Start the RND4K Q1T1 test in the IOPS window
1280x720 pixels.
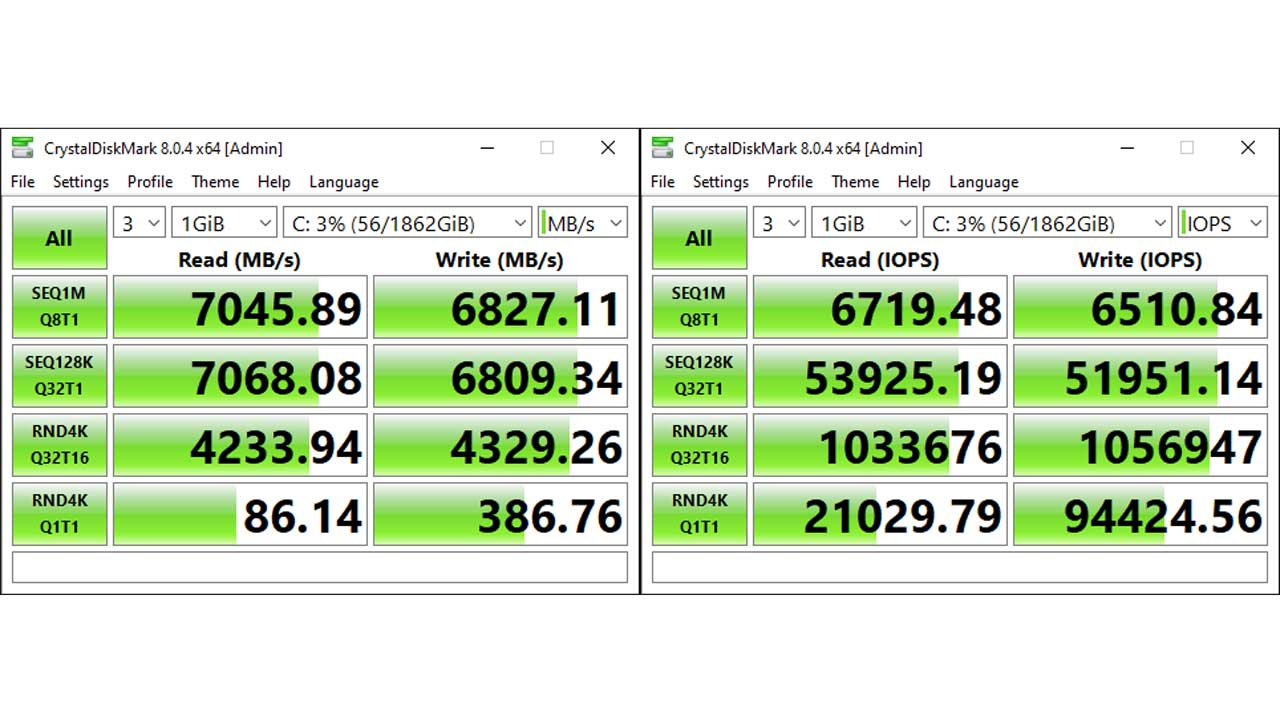699,514
